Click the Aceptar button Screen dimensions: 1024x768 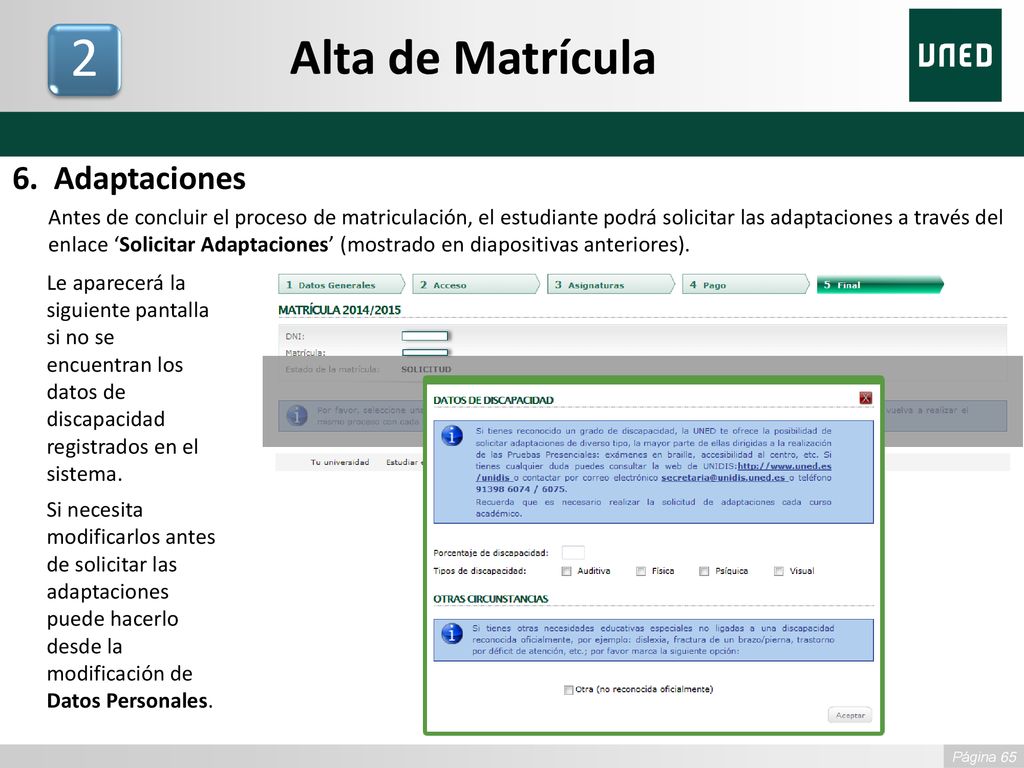click(850, 715)
